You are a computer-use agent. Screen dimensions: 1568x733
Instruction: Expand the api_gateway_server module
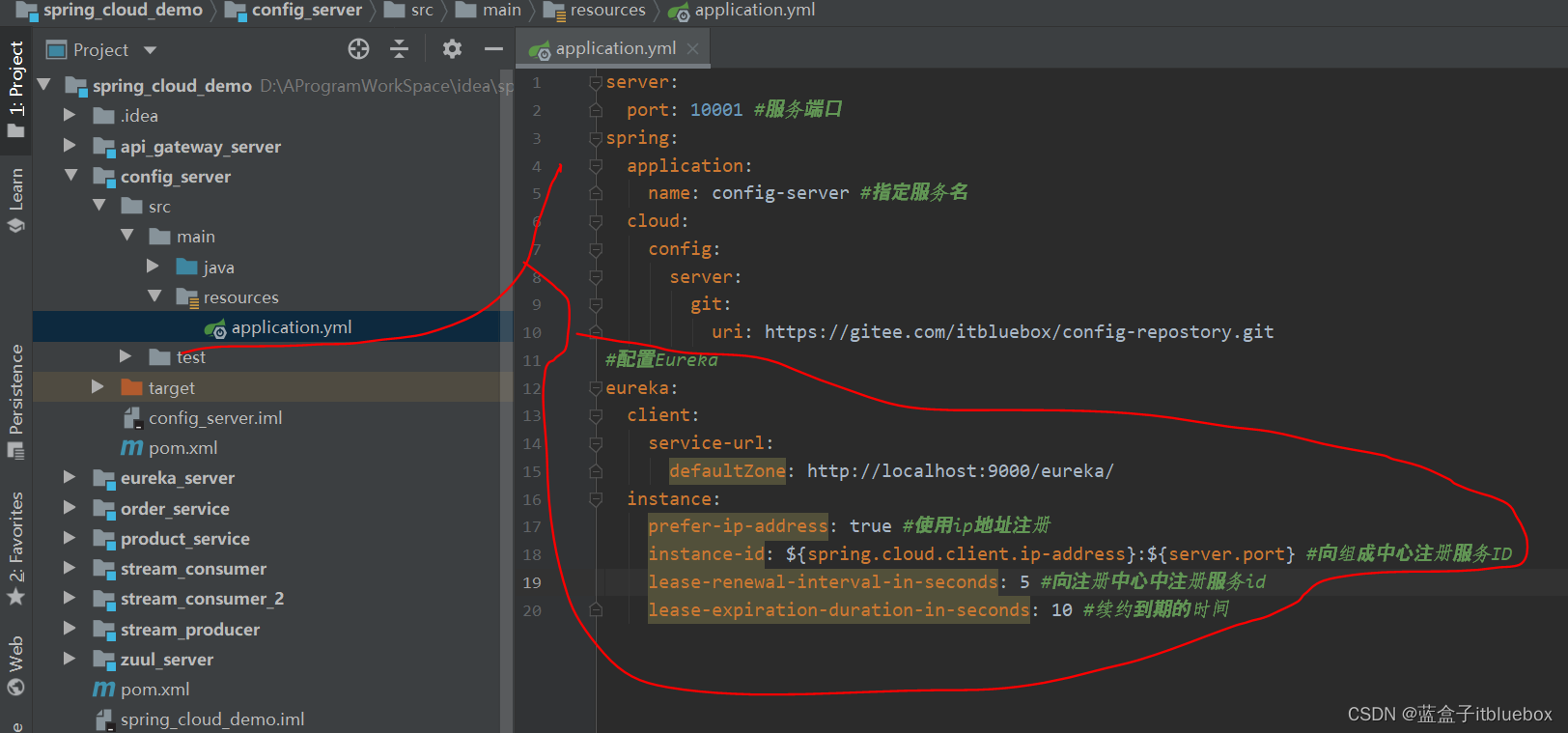click(x=70, y=146)
